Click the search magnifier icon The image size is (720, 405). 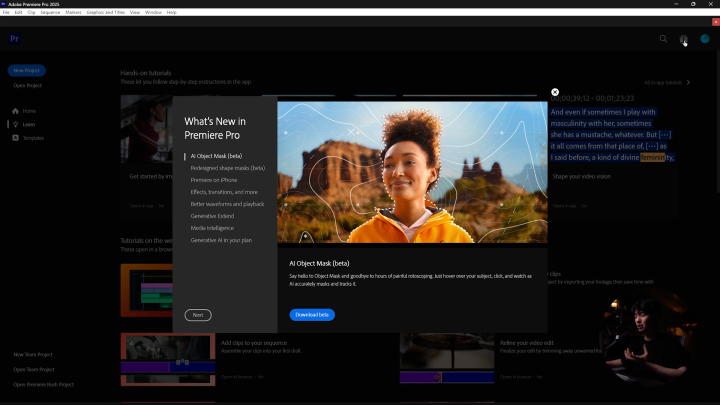coord(663,39)
